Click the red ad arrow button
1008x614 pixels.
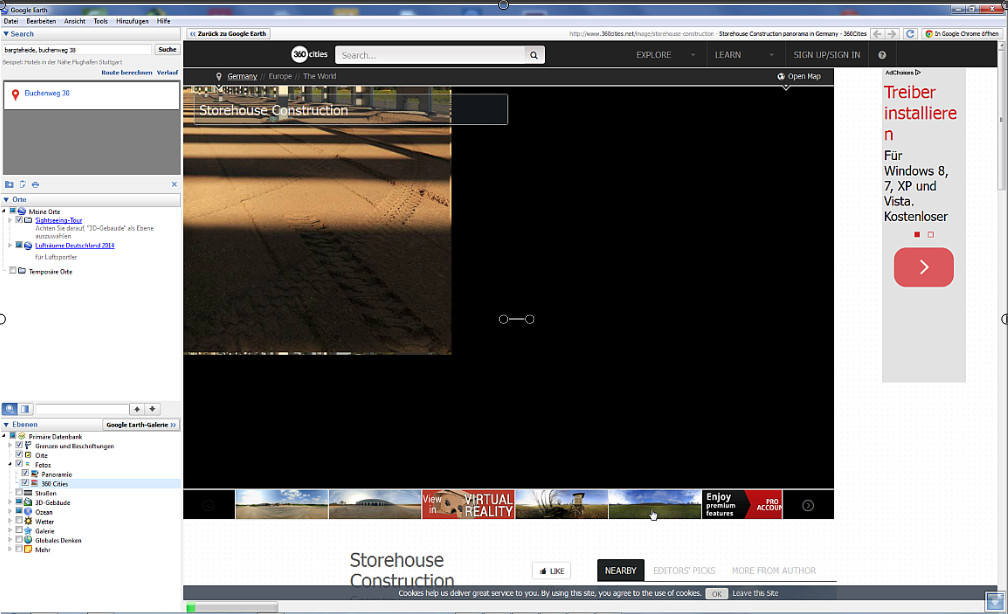[x=923, y=267]
